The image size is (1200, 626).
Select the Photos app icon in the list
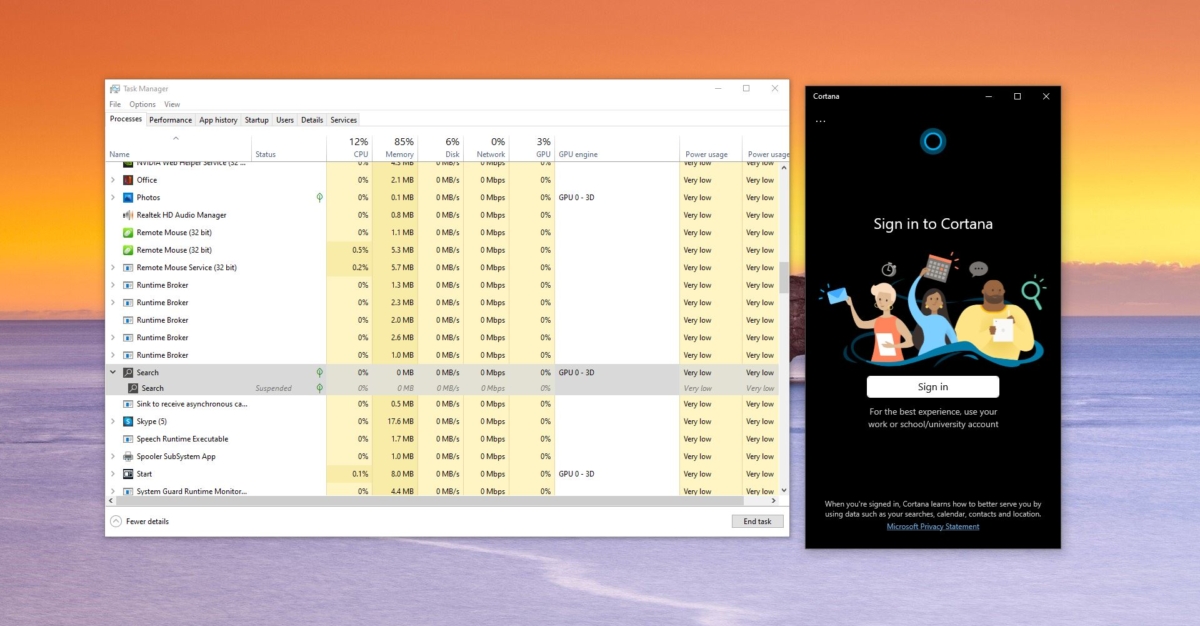[x=129, y=197]
